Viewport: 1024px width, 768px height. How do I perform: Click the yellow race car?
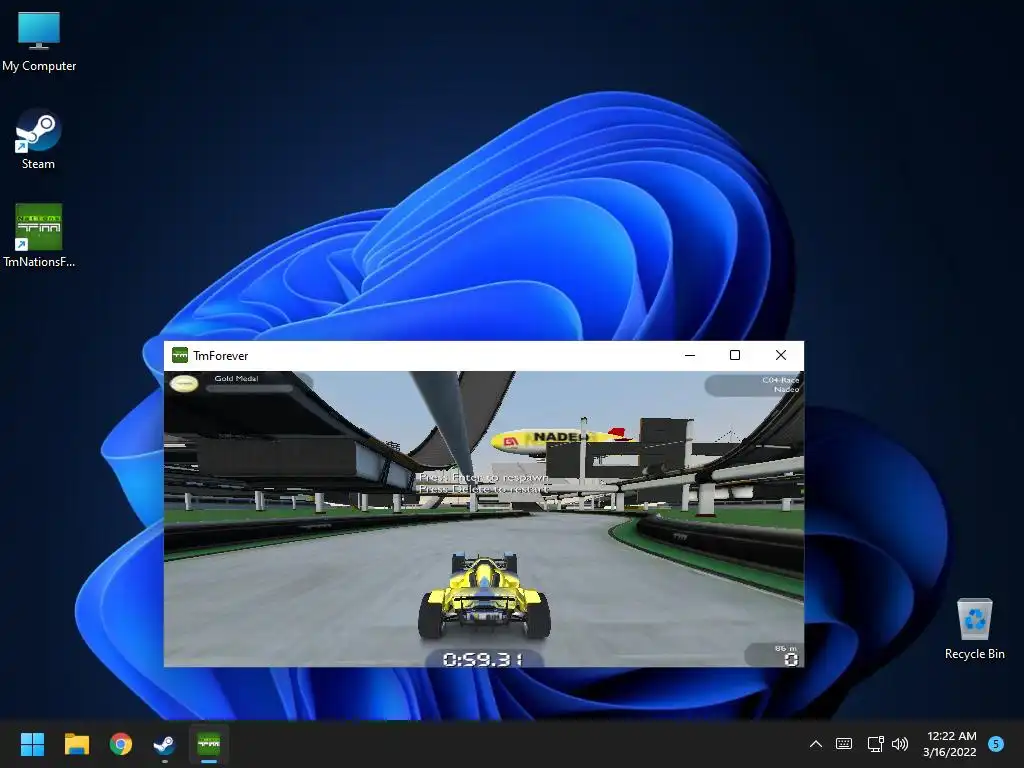(484, 596)
